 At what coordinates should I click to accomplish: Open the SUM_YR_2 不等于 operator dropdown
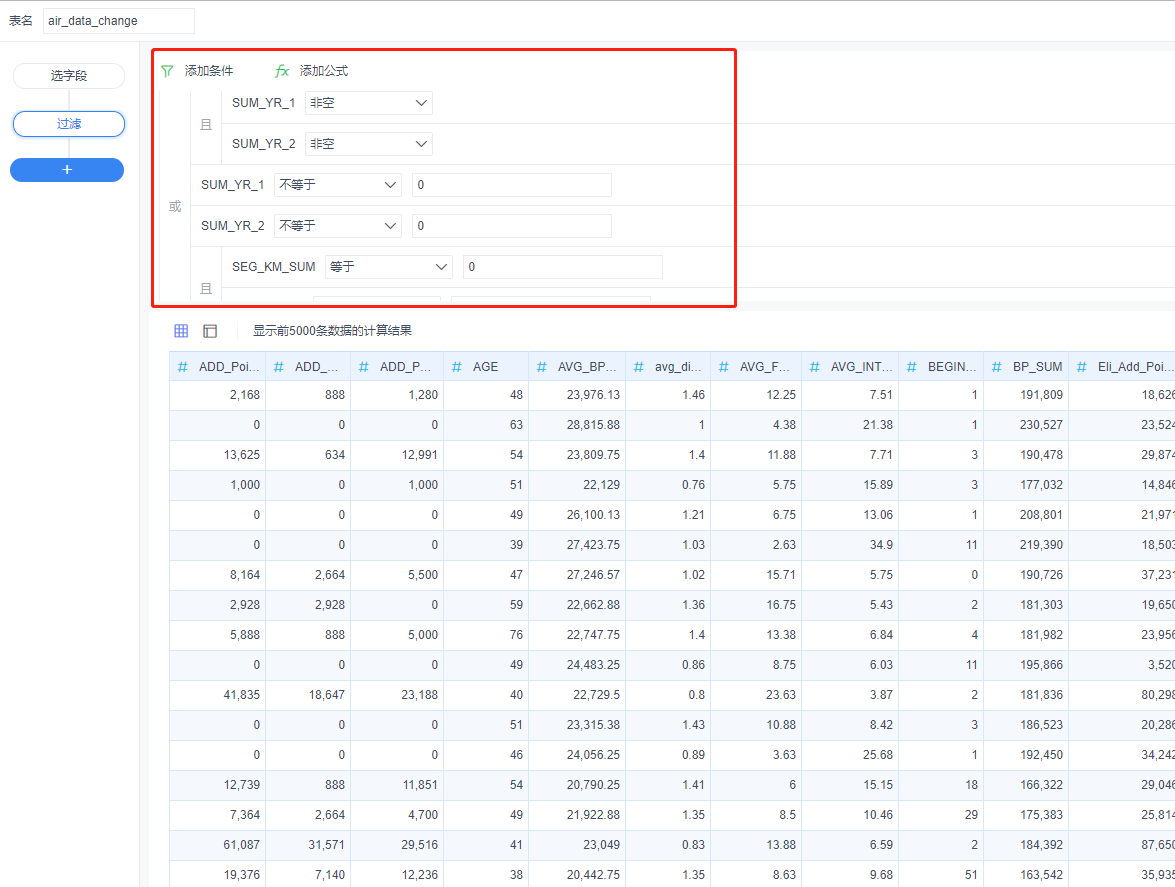pyautogui.click(x=338, y=226)
